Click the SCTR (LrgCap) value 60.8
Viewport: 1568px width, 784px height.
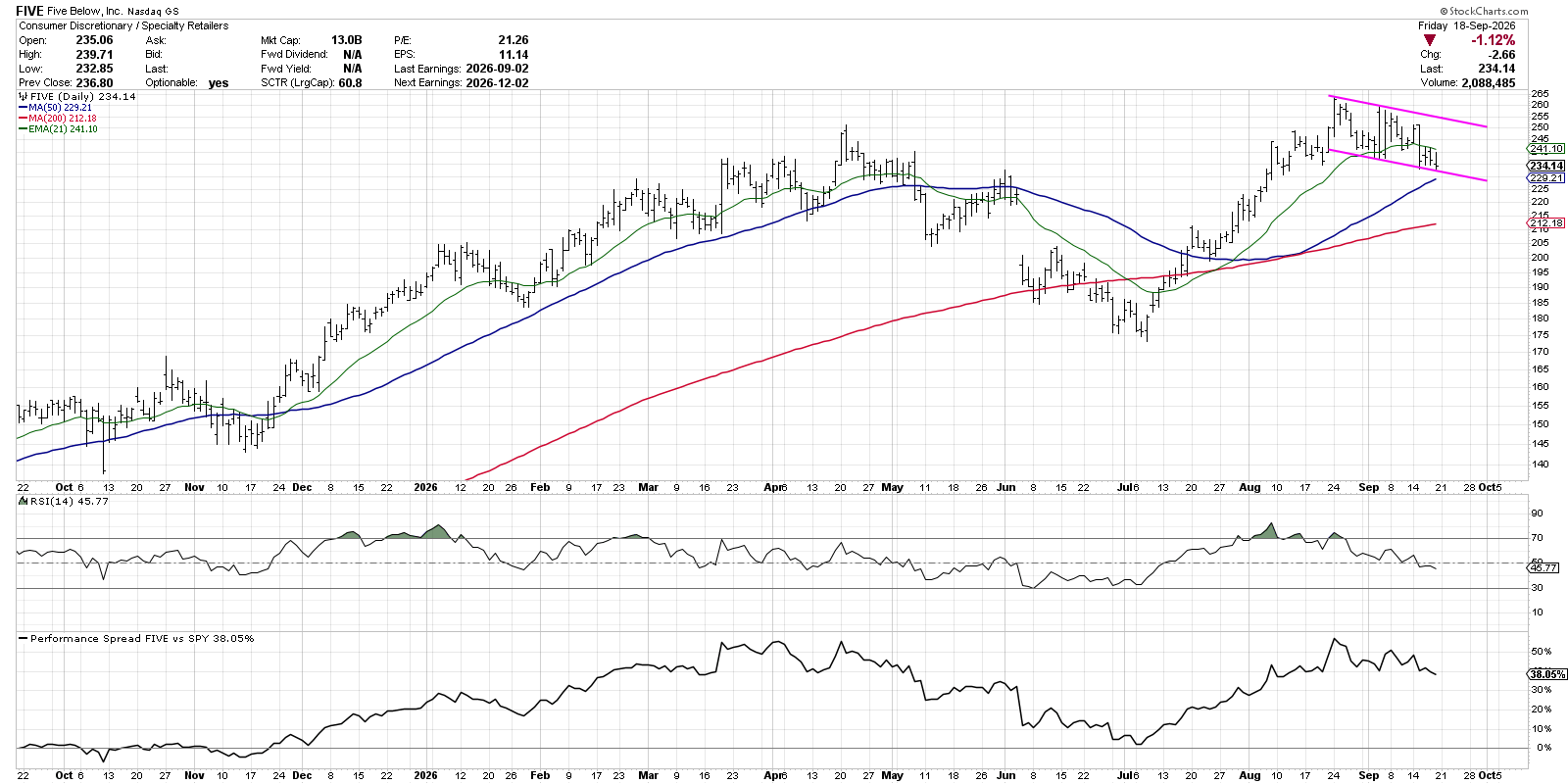click(350, 83)
